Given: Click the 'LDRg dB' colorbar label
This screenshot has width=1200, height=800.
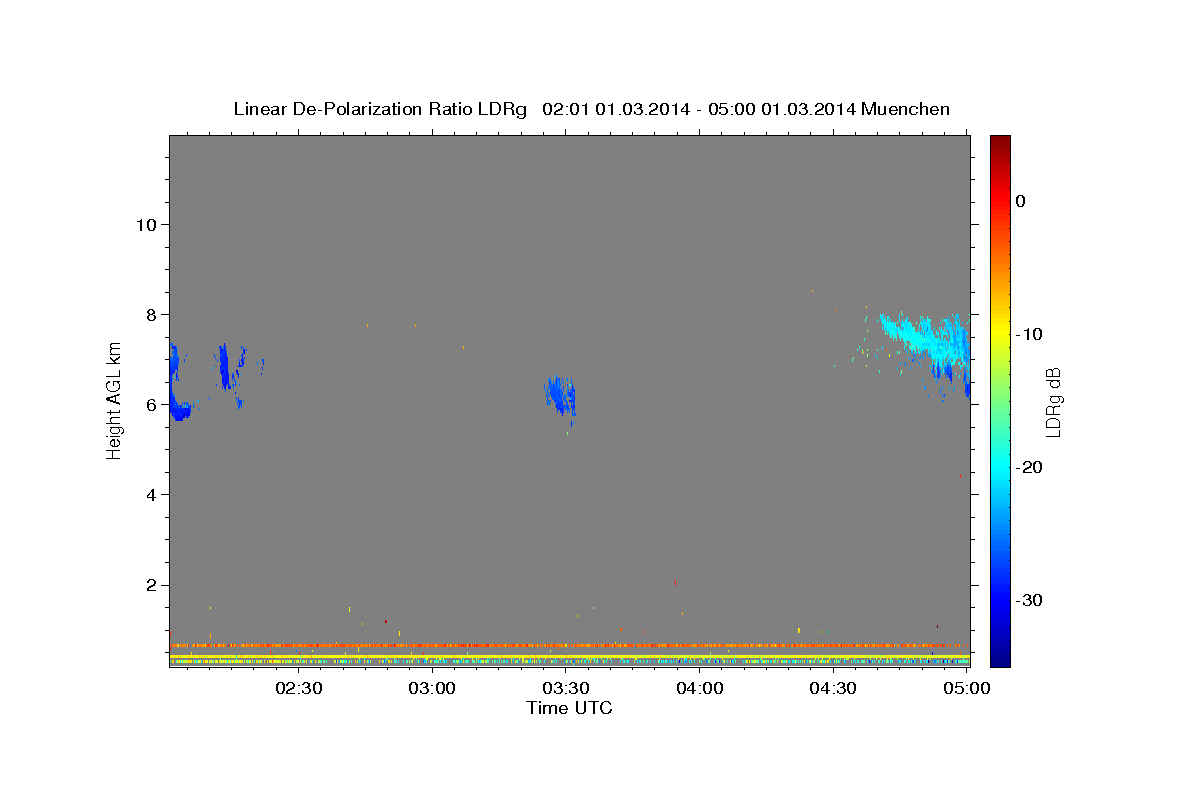Looking at the screenshot, I should 1053,401.
